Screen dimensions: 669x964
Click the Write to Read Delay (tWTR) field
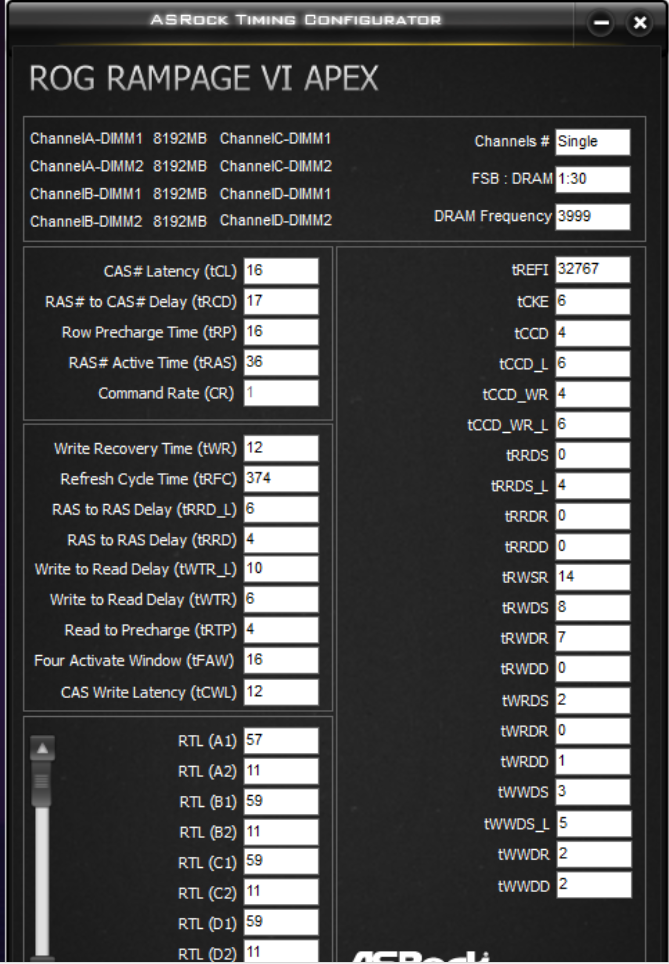[x=281, y=599]
